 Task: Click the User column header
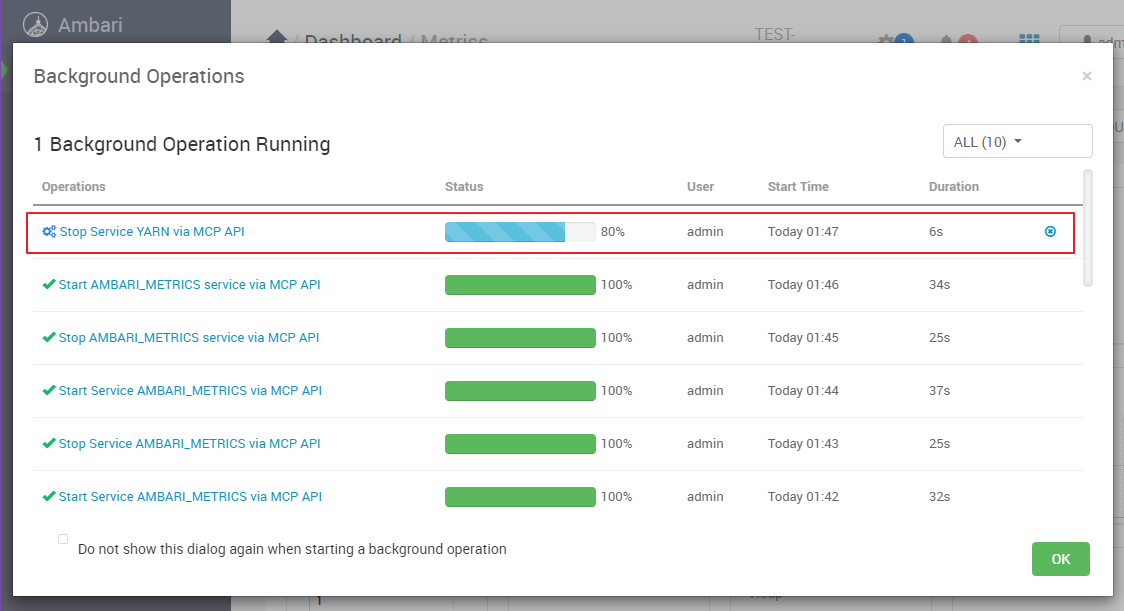pyautogui.click(x=700, y=186)
